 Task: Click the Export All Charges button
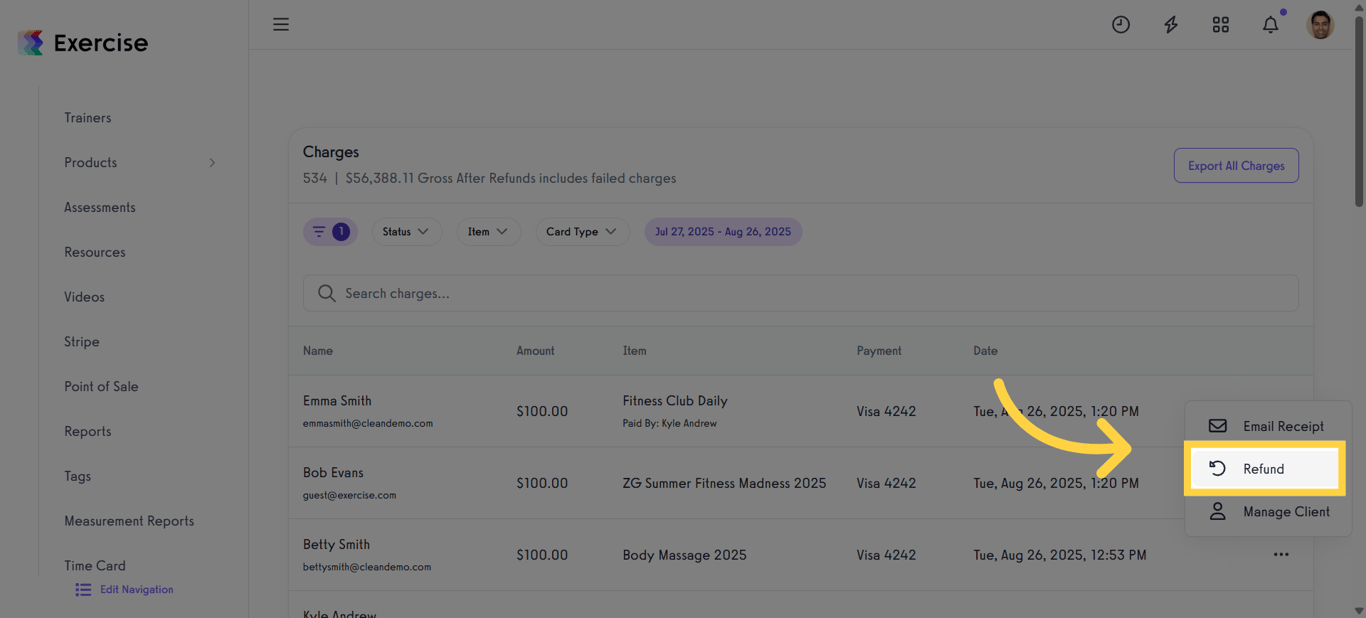1236,166
